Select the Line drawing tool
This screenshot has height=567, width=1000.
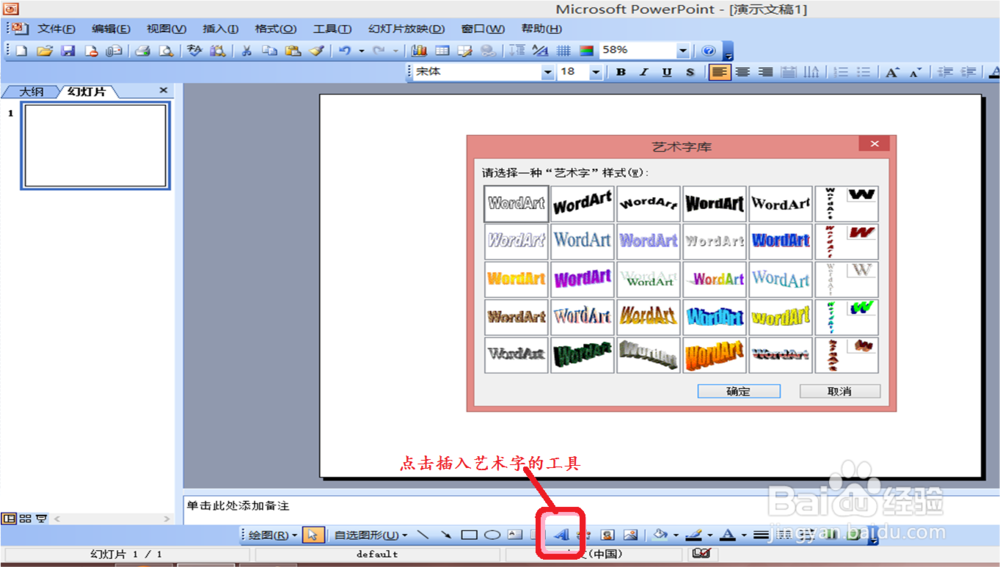[x=423, y=534]
